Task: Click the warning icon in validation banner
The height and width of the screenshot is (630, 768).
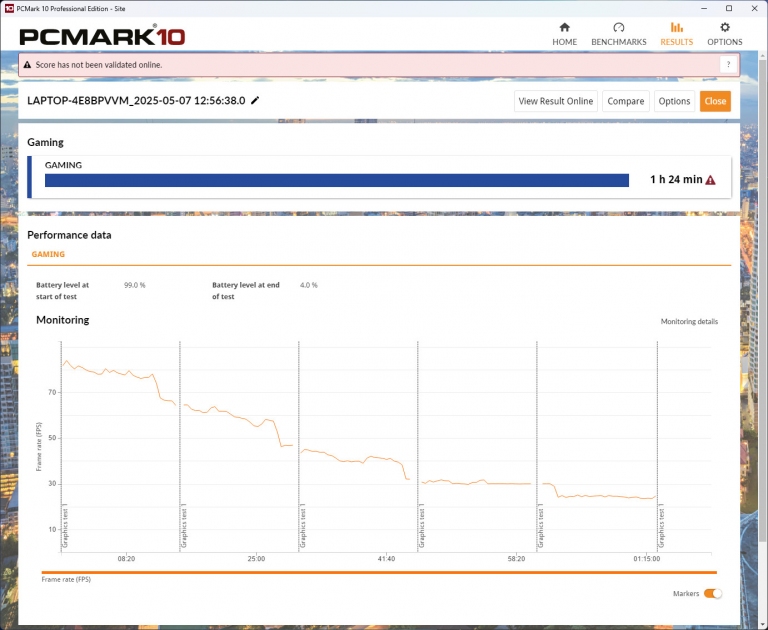Action: tap(27, 65)
